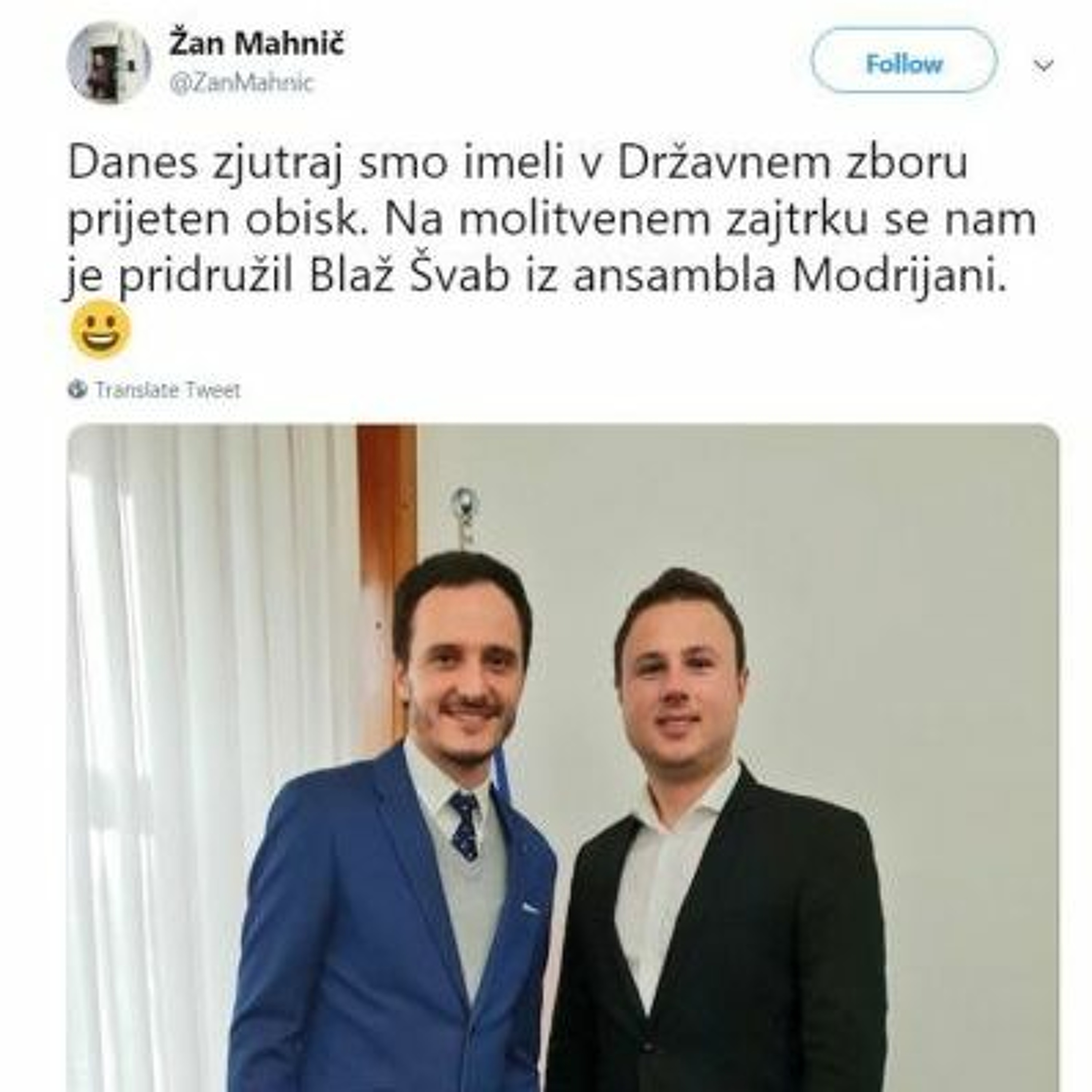Translate the tweet via Translate Tweet
Image resolution: width=1092 pixels, height=1092 pixels.
tap(167, 390)
